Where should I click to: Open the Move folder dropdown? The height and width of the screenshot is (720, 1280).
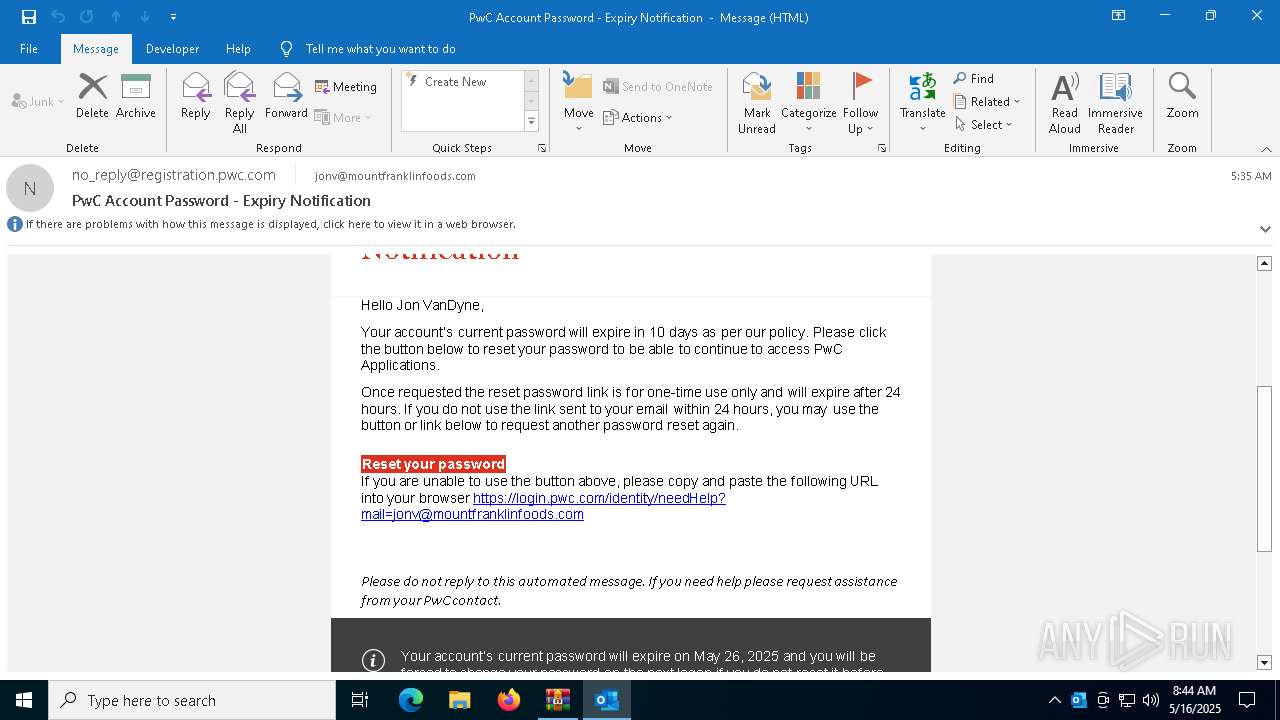[578, 102]
